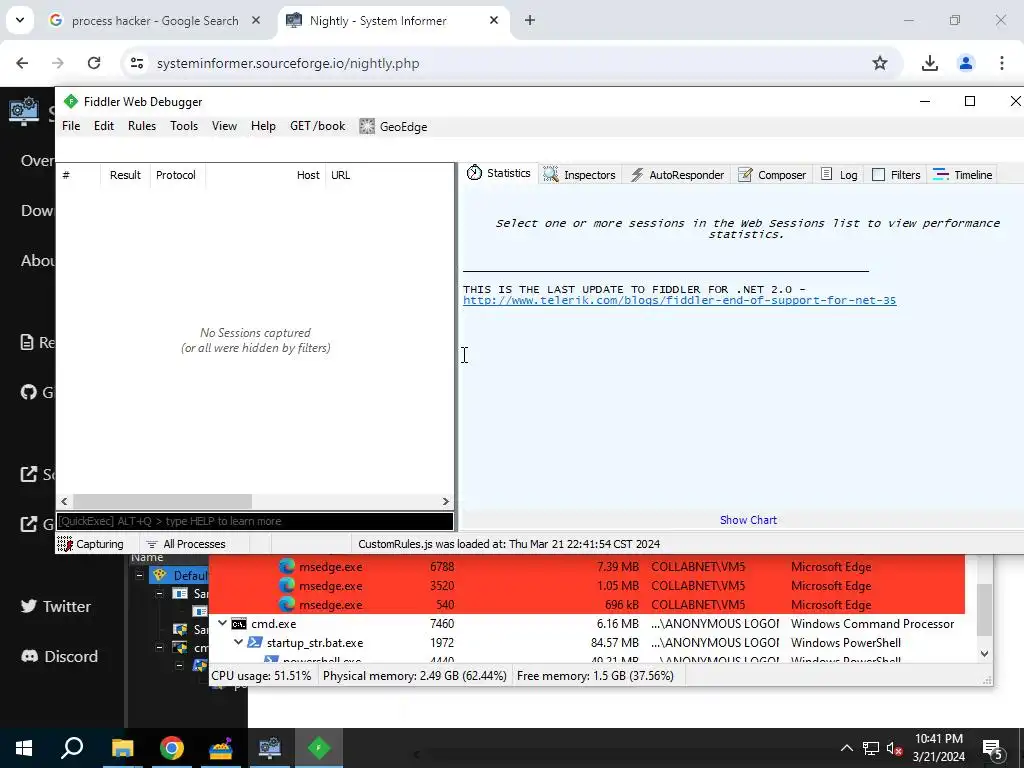Click the Discord logo icon in sidebar
The height and width of the screenshot is (768, 1024).
click(x=29, y=656)
